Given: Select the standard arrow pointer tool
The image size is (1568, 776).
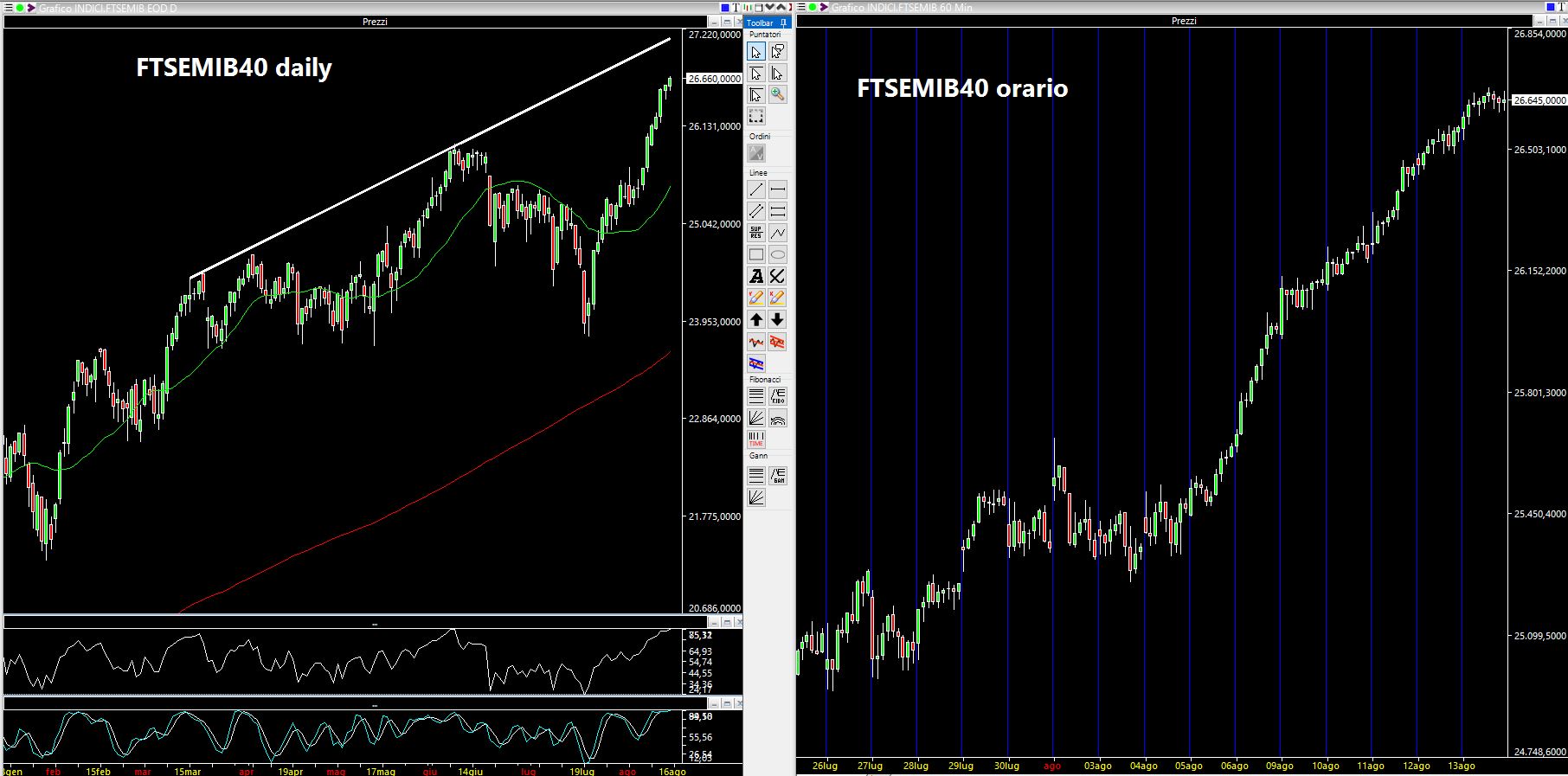Looking at the screenshot, I should click(x=756, y=52).
